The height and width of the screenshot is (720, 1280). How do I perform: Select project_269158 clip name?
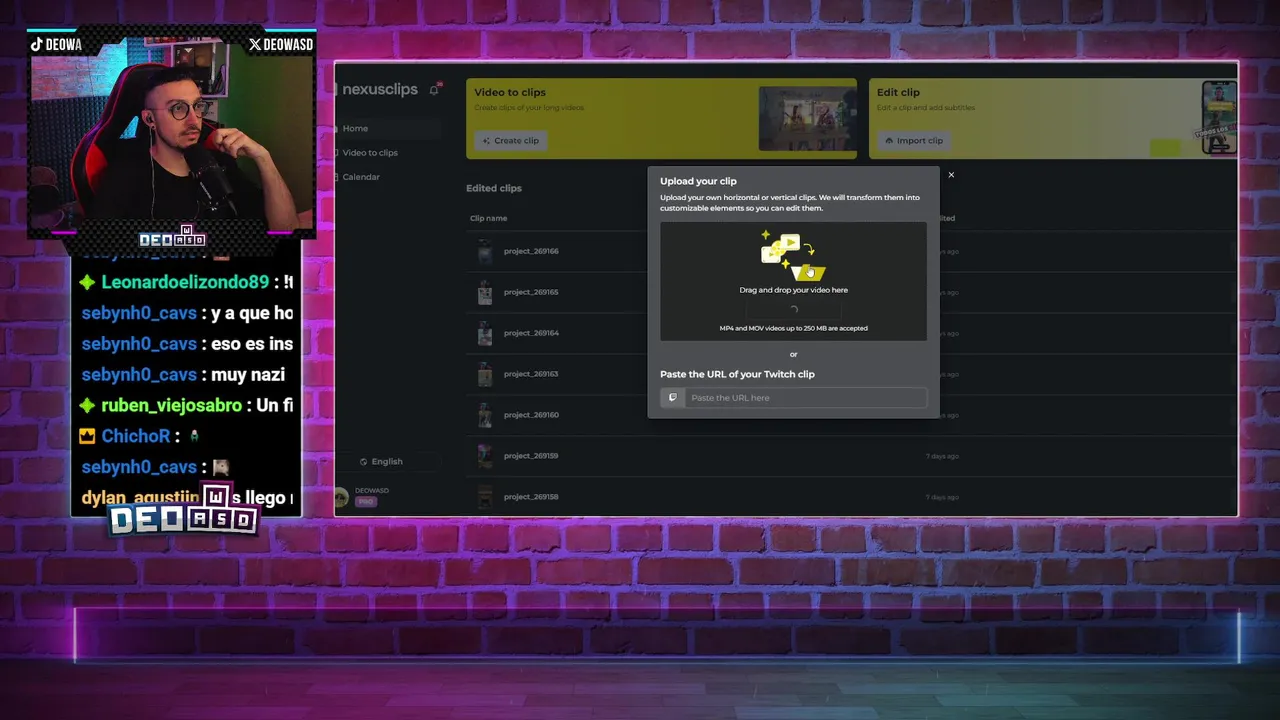tap(531, 497)
